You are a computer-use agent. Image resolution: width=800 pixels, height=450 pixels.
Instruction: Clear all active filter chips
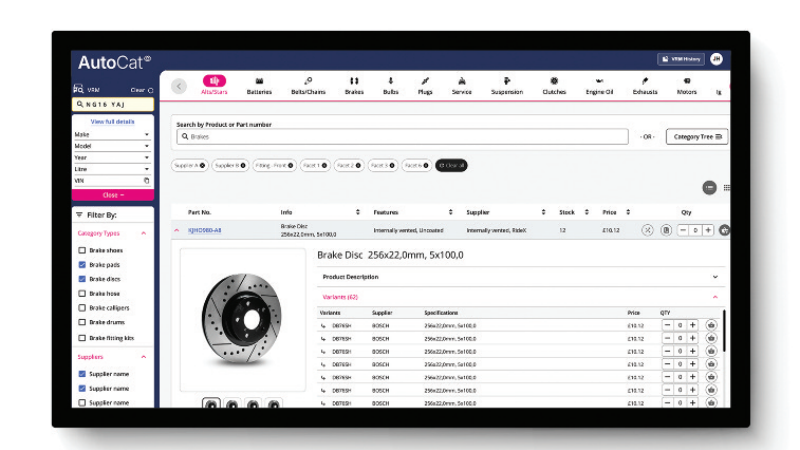(451, 165)
